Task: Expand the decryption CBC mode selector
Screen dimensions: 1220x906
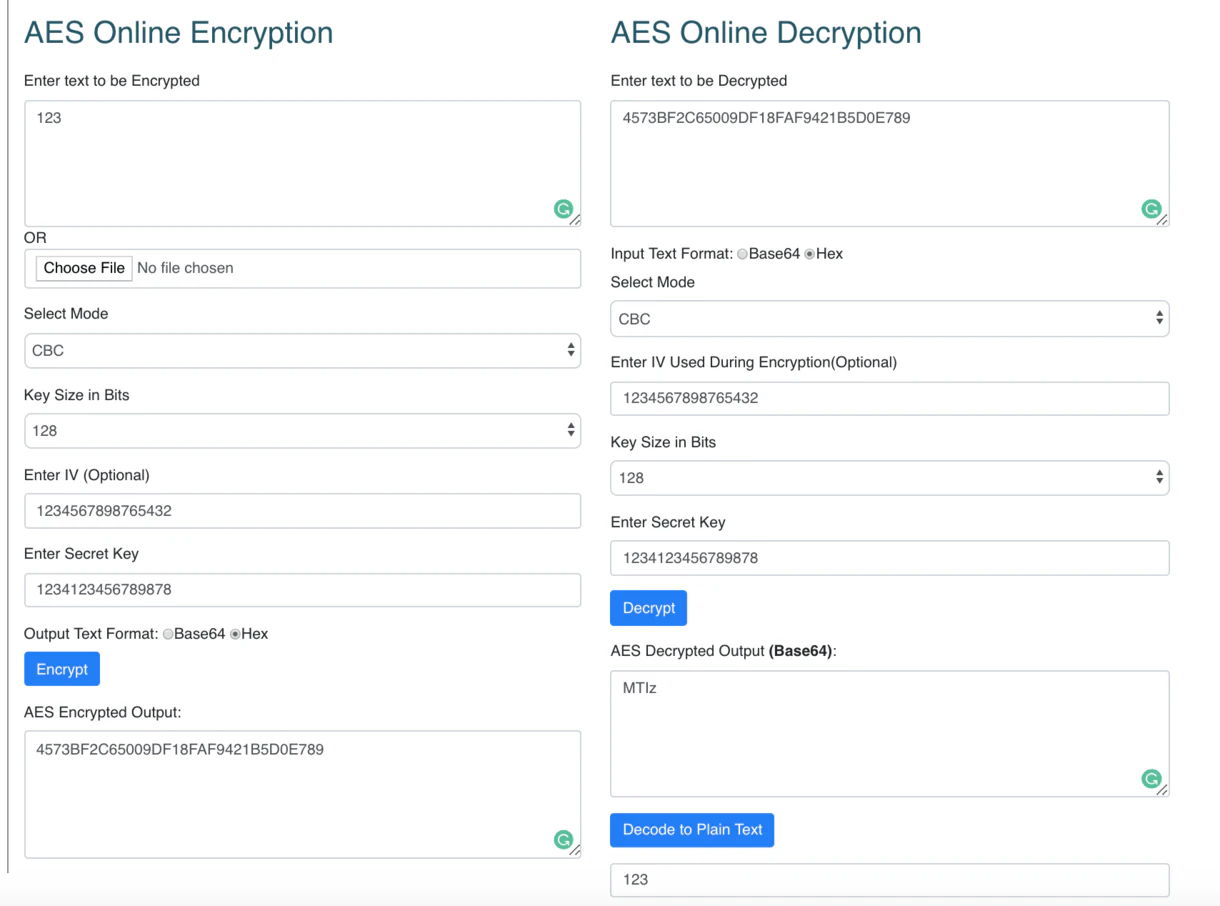Action: click(889, 318)
